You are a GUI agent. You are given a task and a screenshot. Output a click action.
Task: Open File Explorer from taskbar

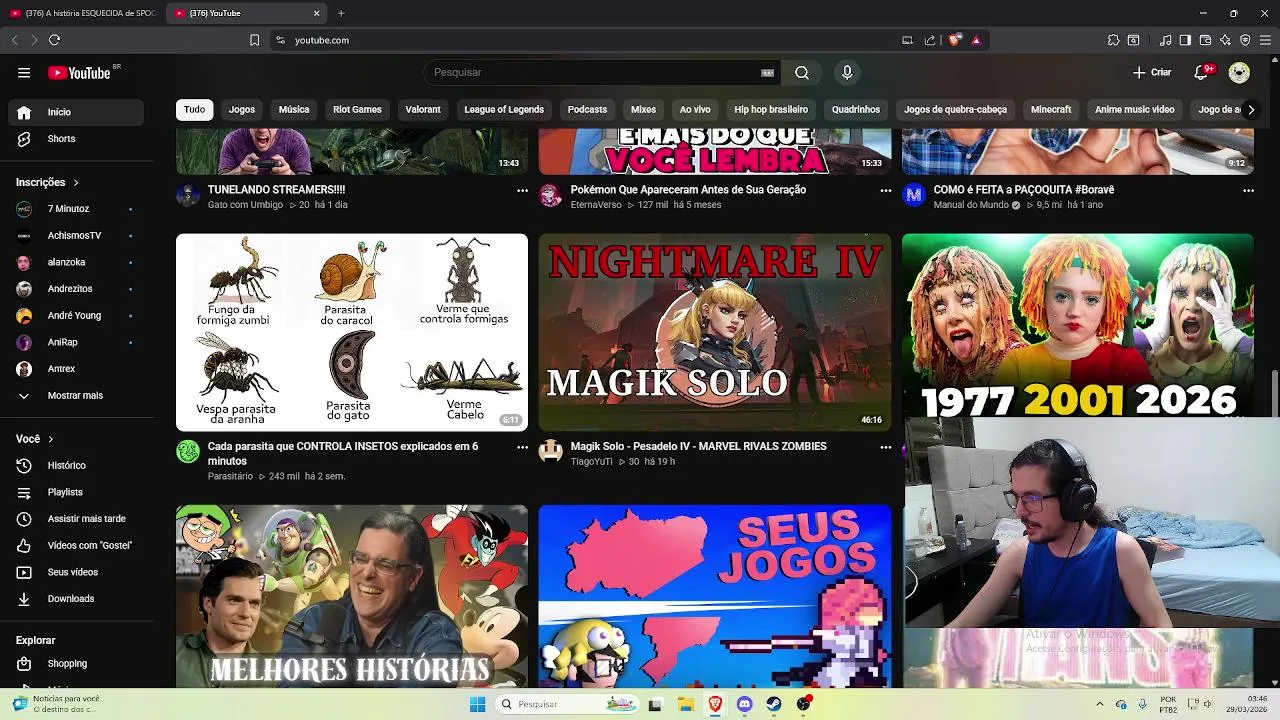click(685, 704)
